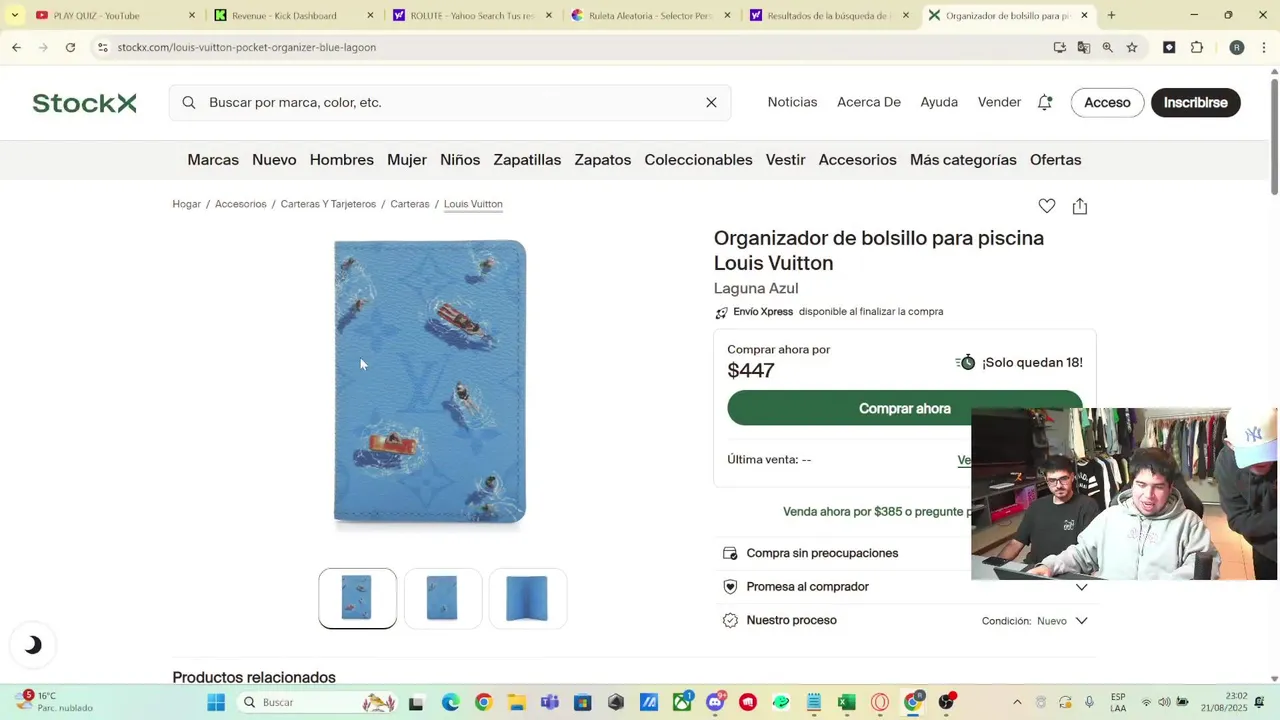1280x720 pixels.
Task: Go to Hogar breadcrumb
Action: 186,204
